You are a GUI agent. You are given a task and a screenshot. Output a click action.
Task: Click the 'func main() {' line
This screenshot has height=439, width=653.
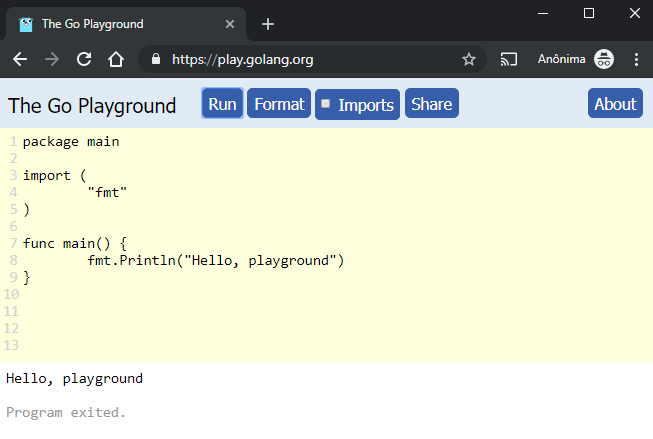(x=75, y=243)
